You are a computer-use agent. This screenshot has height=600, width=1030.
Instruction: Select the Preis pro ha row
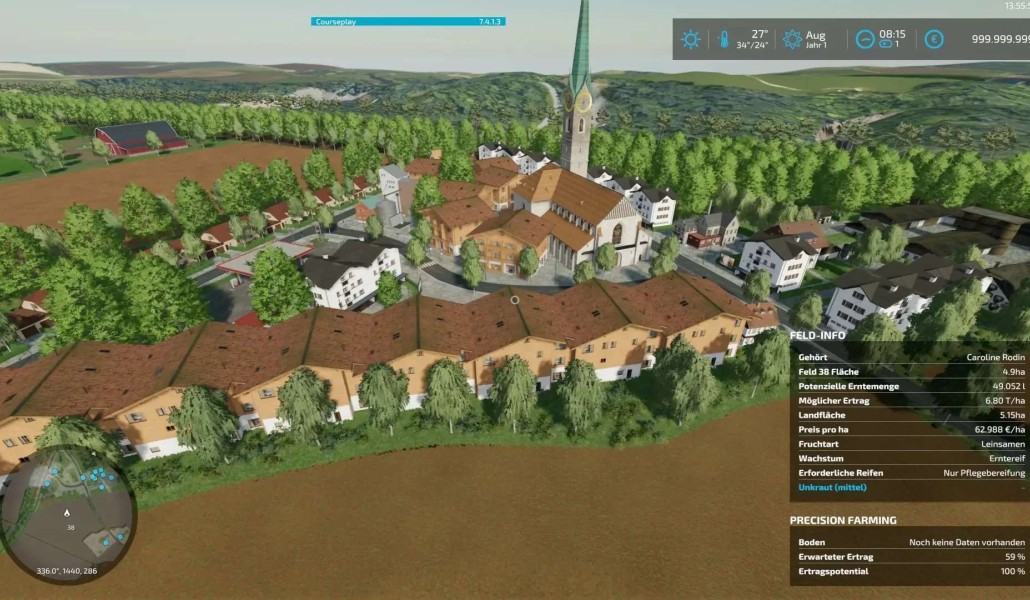pyautogui.click(x=911, y=429)
